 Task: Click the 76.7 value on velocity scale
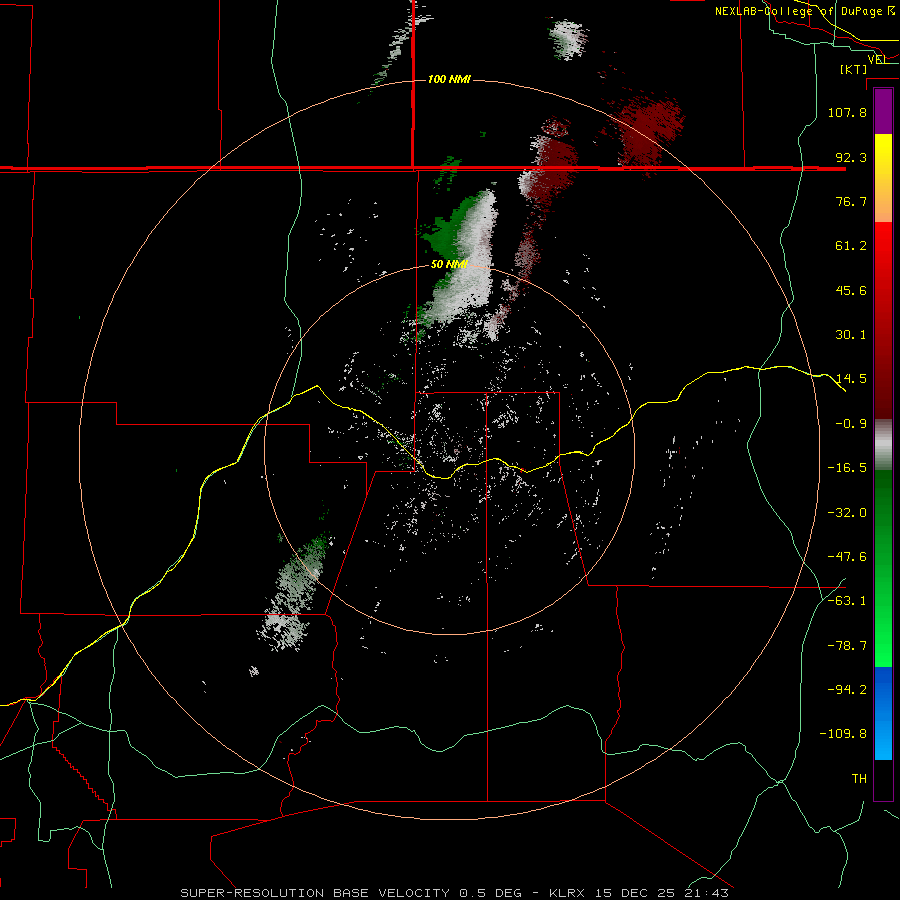[851, 201]
